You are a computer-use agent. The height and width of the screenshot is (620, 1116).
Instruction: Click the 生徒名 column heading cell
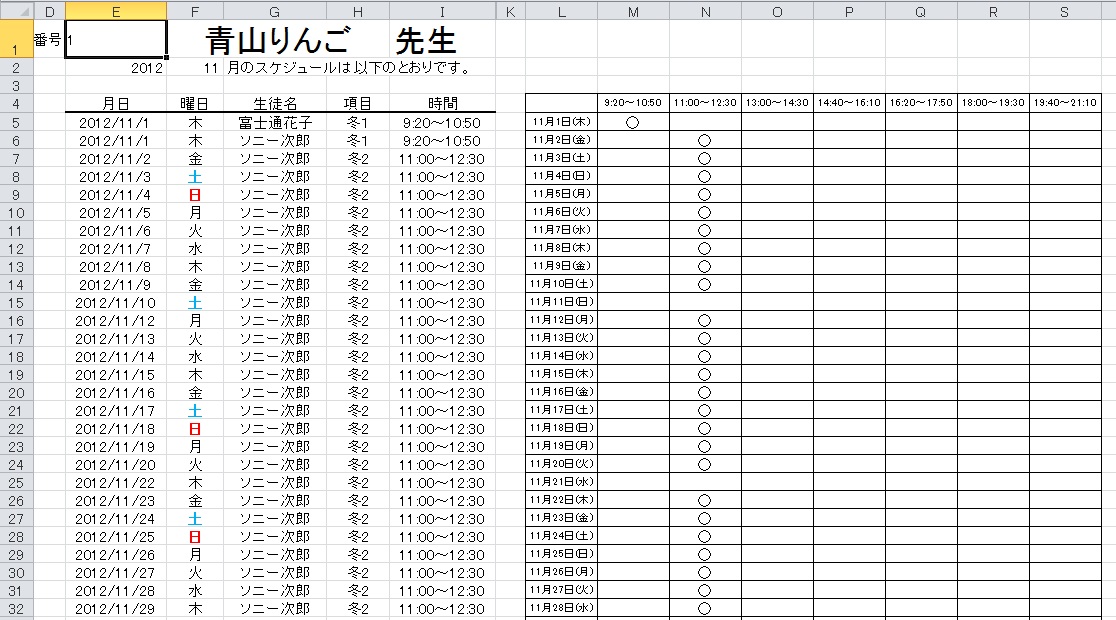[275, 103]
